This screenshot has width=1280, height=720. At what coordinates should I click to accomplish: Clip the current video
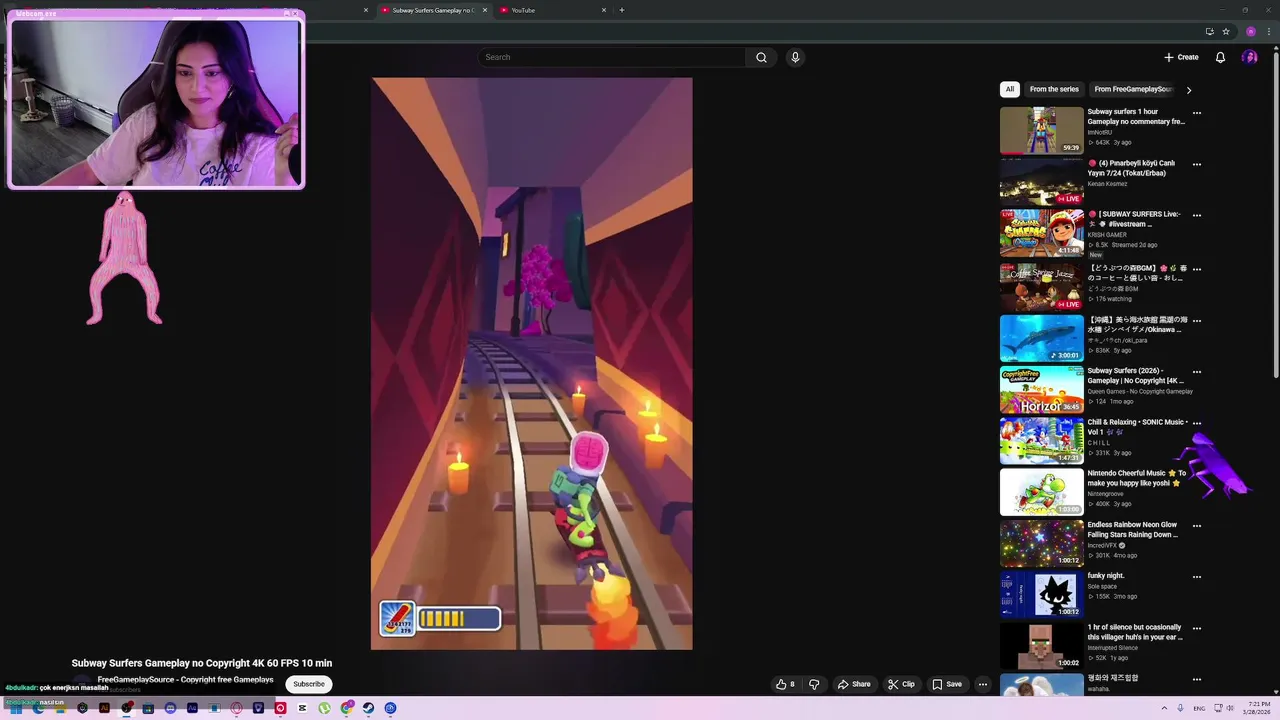pos(901,684)
